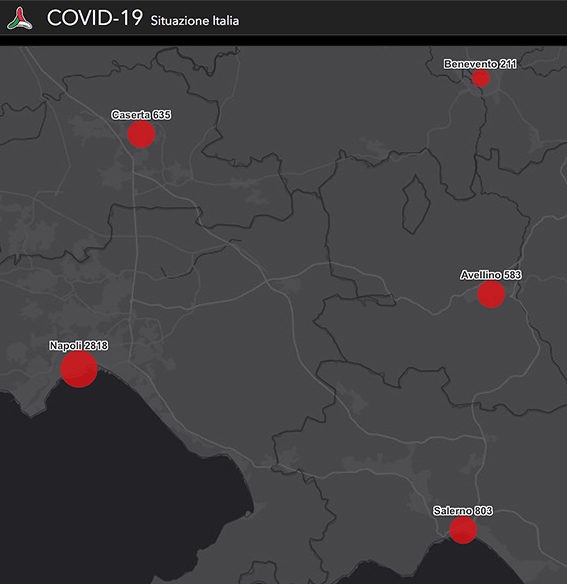This screenshot has height=584, width=567.
Task: Click the Benevento 211 label
Action: pyautogui.click(x=480, y=64)
